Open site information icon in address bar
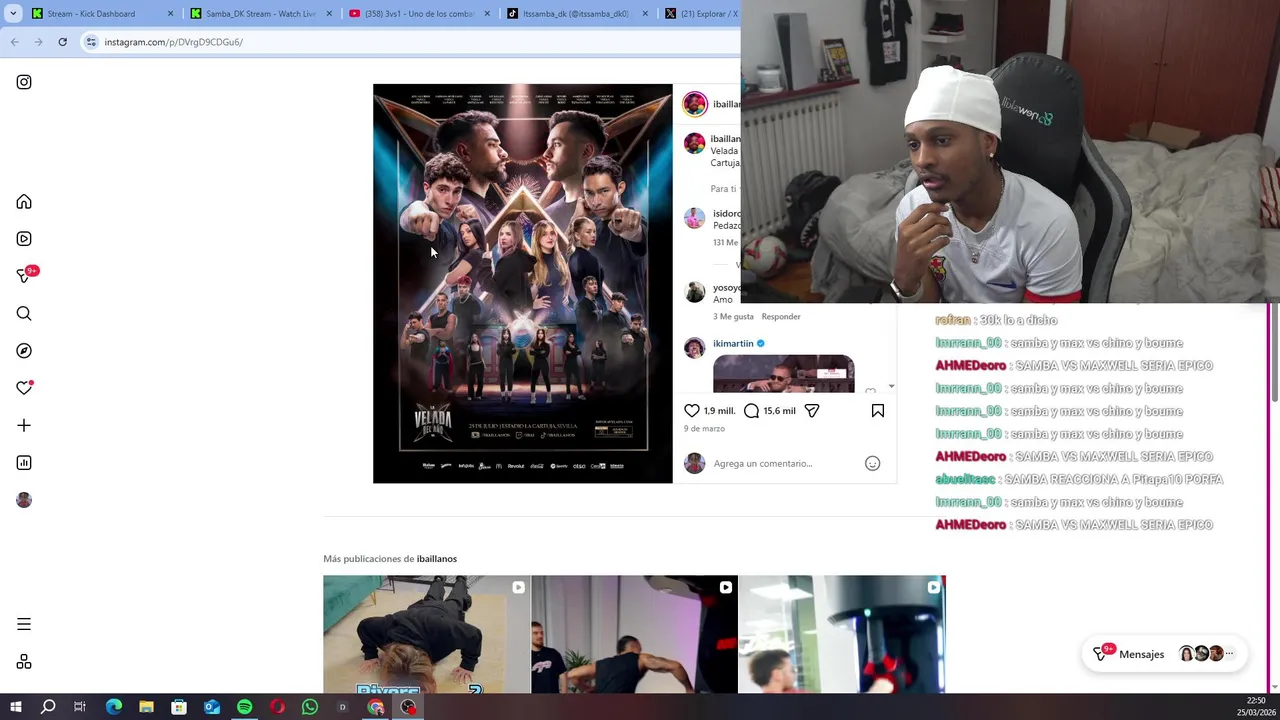Screen dimensions: 1280x720 click(91, 42)
